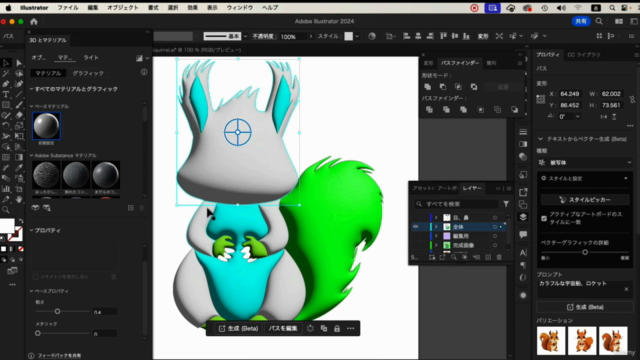The height and width of the screenshot is (360, 640).
Task: Open the オブジェクト menu
Action: pos(122,8)
